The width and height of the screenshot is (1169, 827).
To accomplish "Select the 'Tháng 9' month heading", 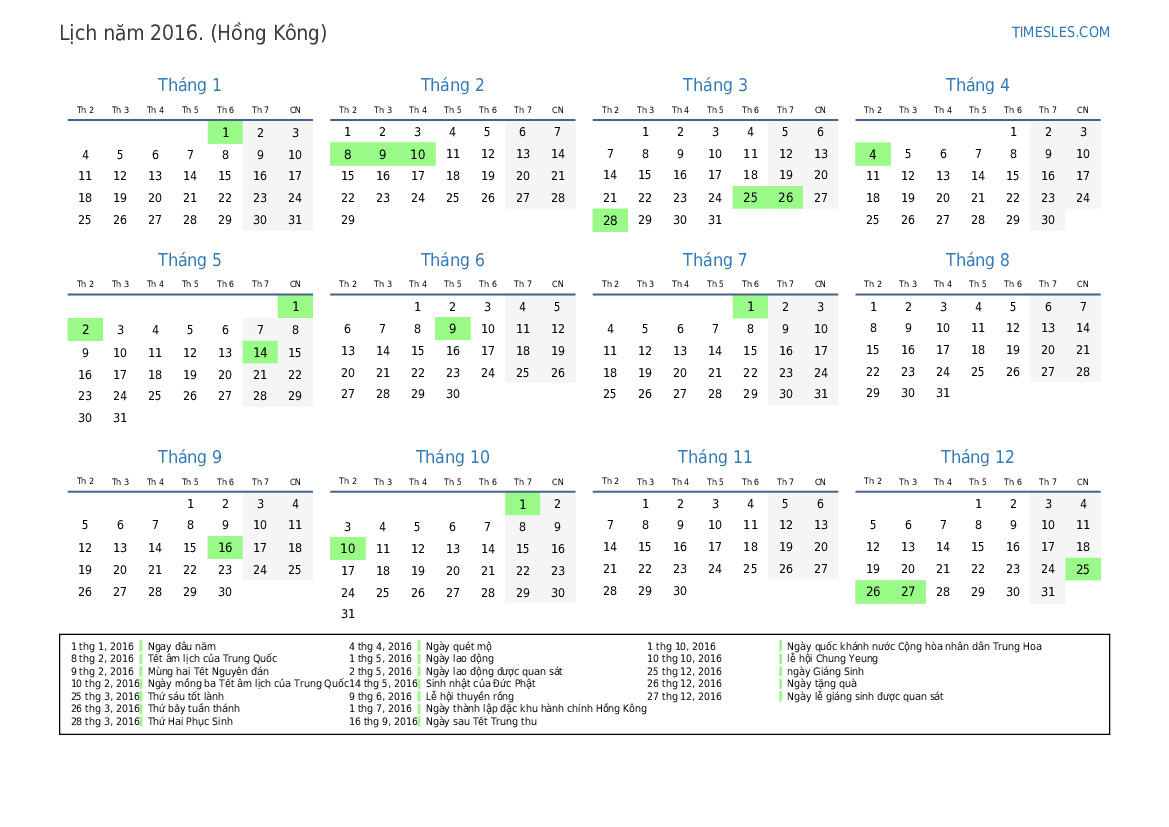I will (x=189, y=457).
